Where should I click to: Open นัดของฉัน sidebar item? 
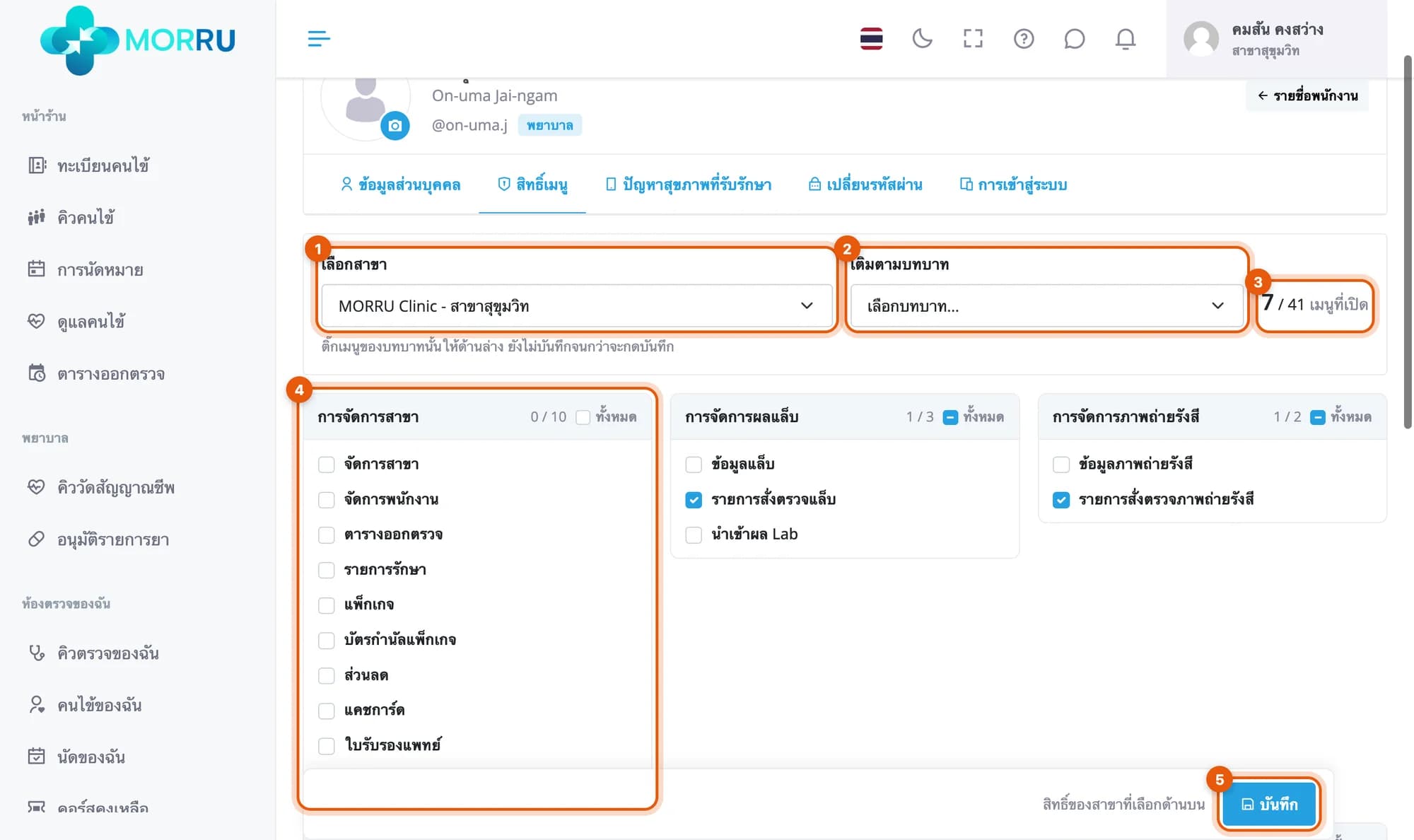click(76, 757)
